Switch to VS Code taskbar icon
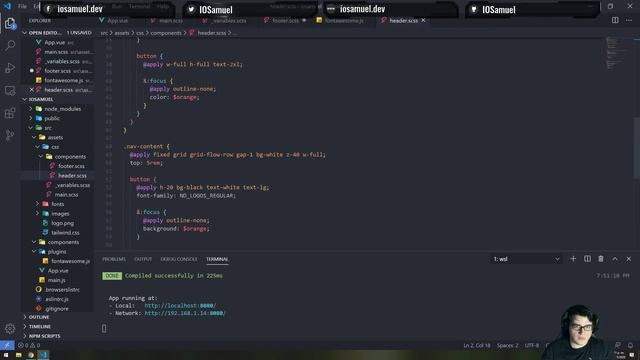Image resolution: width=640 pixels, height=360 pixels. 43,355
